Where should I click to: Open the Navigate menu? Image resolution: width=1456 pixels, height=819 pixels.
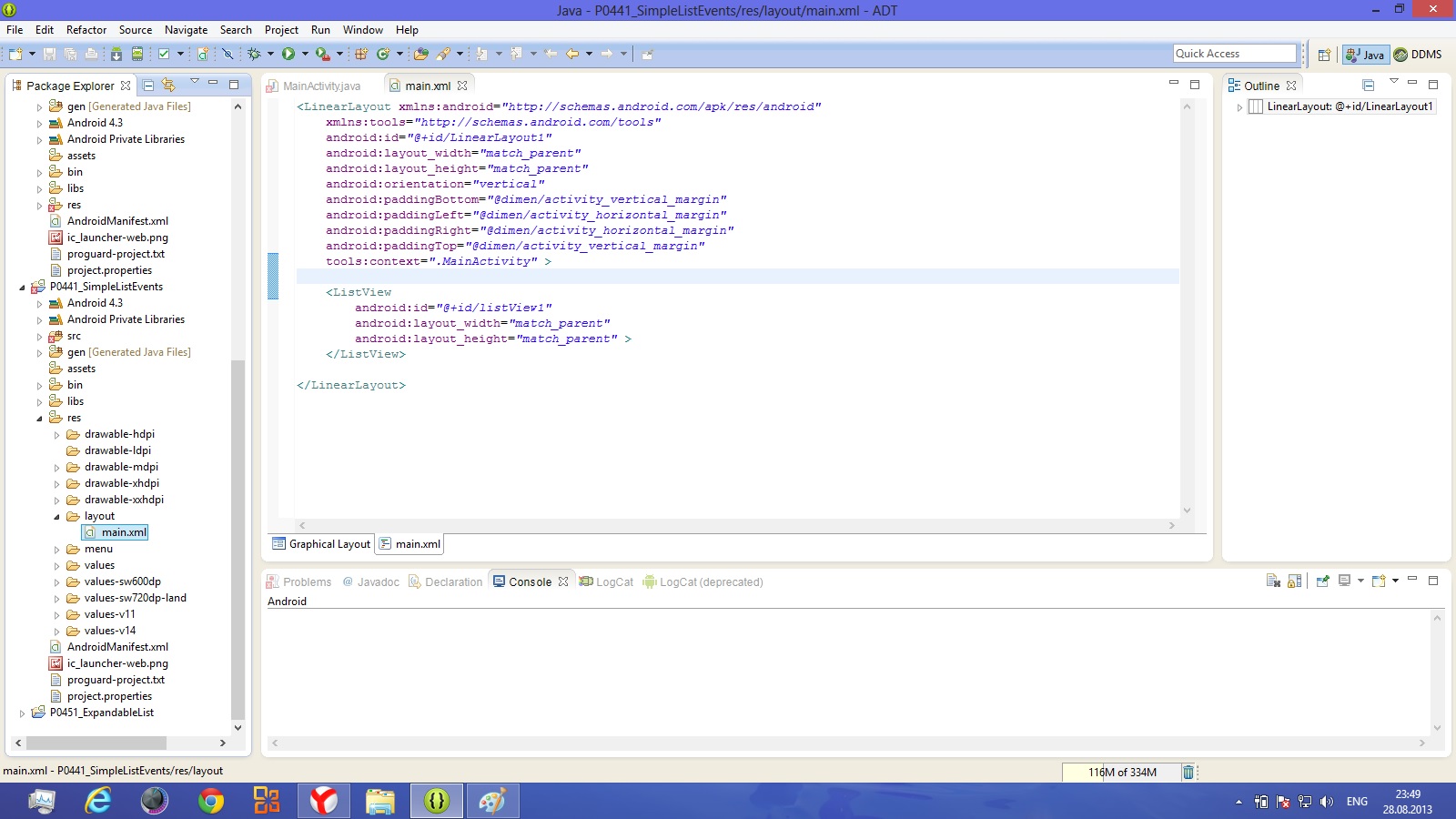pos(186,30)
